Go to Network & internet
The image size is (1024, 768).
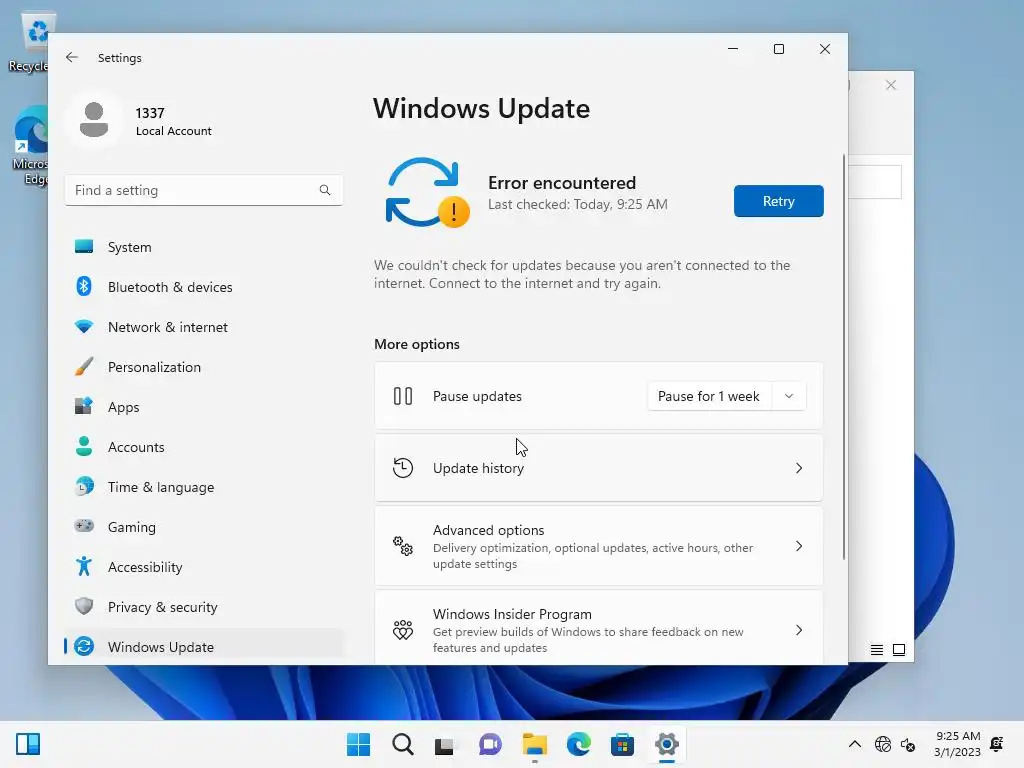point(204,327)
